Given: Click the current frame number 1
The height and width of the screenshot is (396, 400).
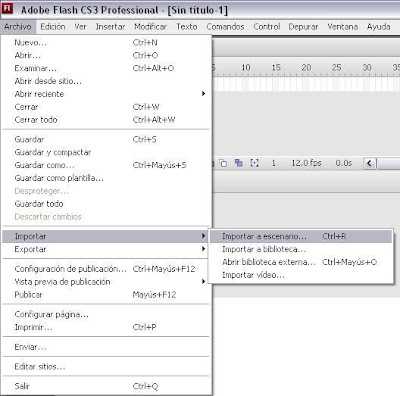Looking at the screenshot, I should (x=274, y=163).
